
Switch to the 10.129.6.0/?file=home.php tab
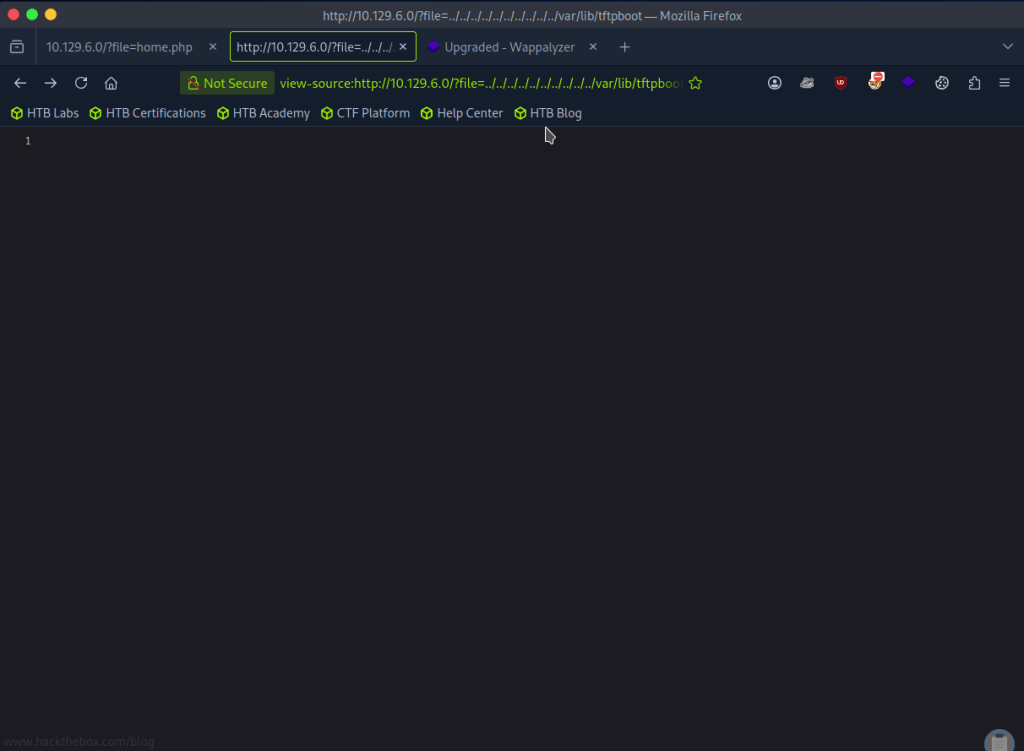119,47
